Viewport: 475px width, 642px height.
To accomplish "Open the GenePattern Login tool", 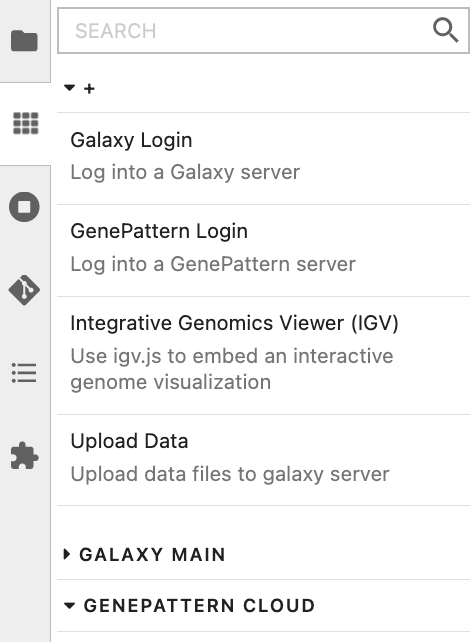I will coord(263,251).
